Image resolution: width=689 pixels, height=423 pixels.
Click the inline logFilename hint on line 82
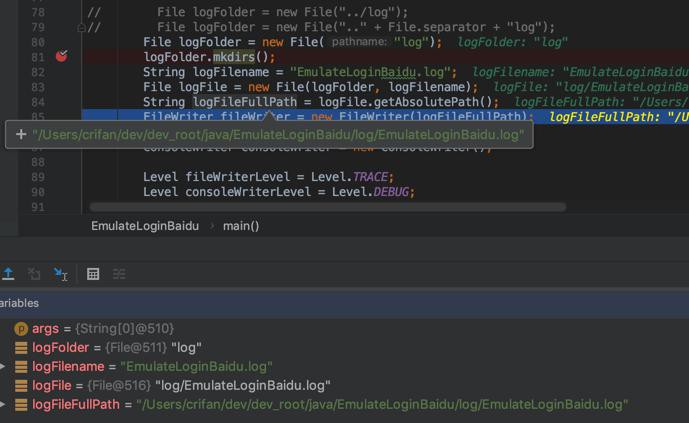580,72
